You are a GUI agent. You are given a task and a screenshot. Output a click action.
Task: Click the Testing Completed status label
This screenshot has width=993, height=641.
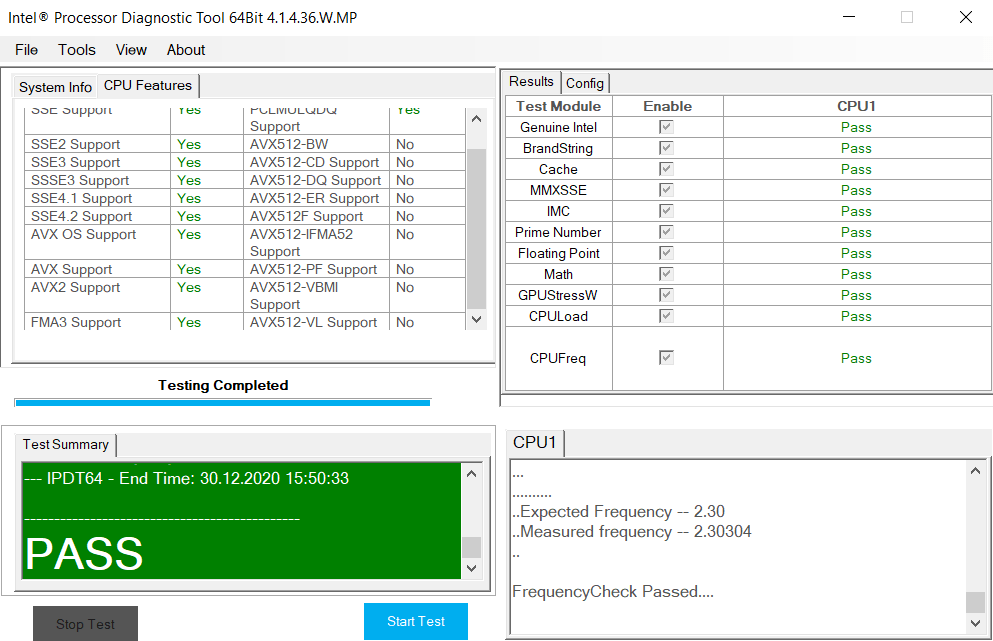pyautogui.click(x=223, y=385)
